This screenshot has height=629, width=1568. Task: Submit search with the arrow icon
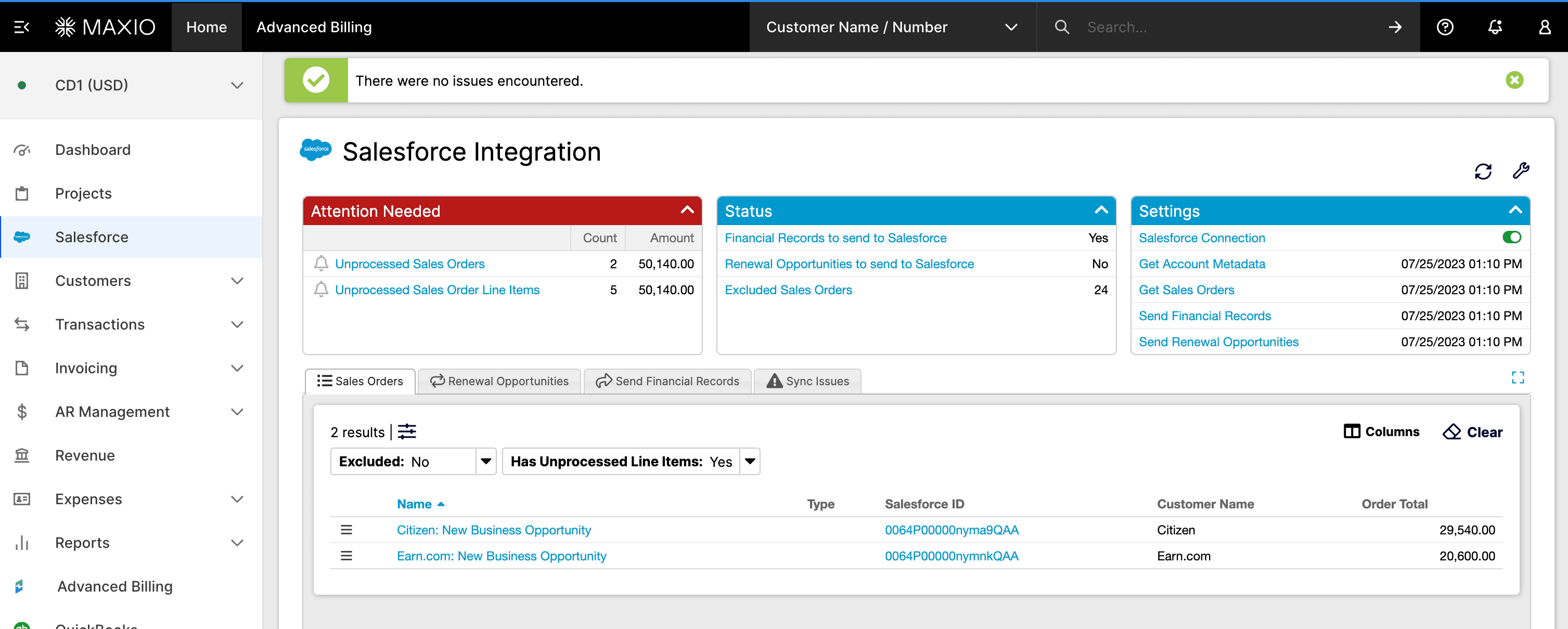1395,28
